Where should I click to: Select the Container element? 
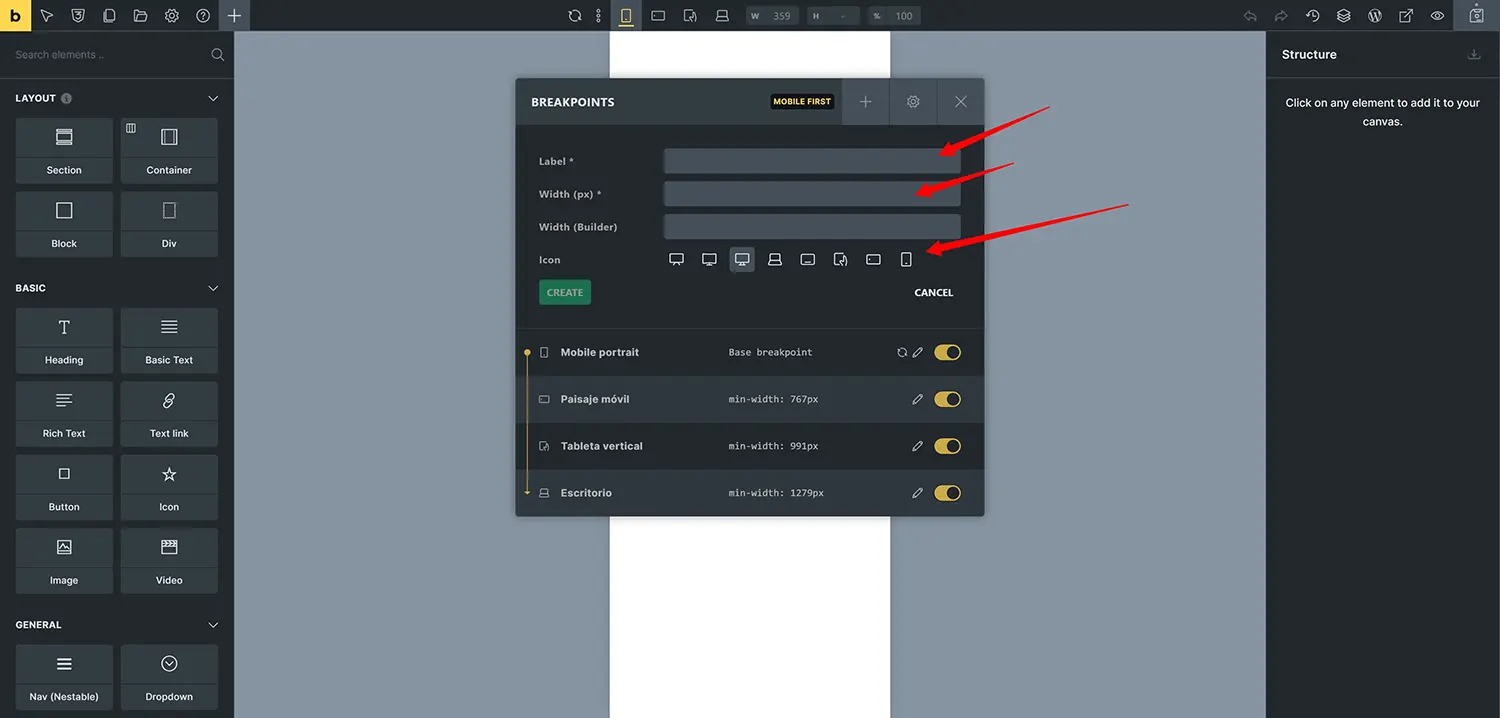[169, 151]
